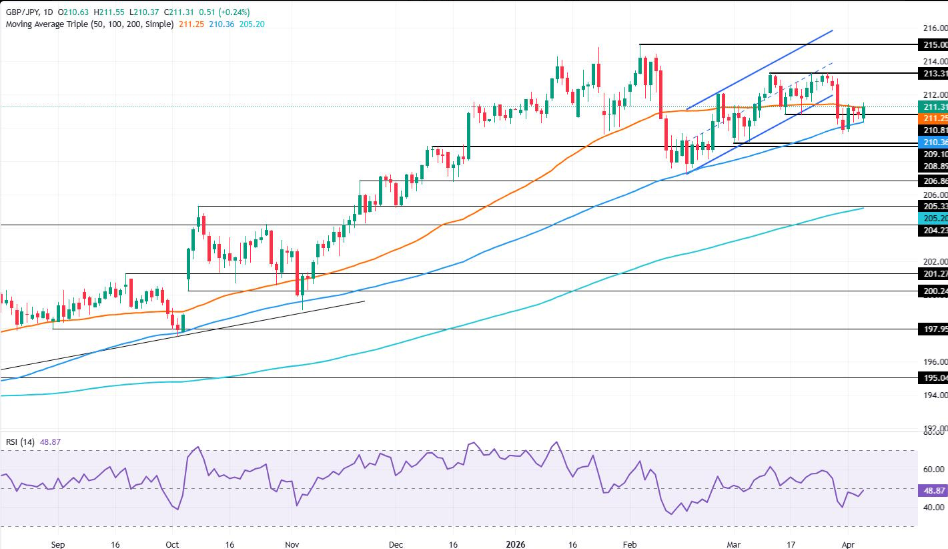This screenshot has width=948, height=549.
Task: Click the 195.04 price level label
Action: click(x=934, y=378)
